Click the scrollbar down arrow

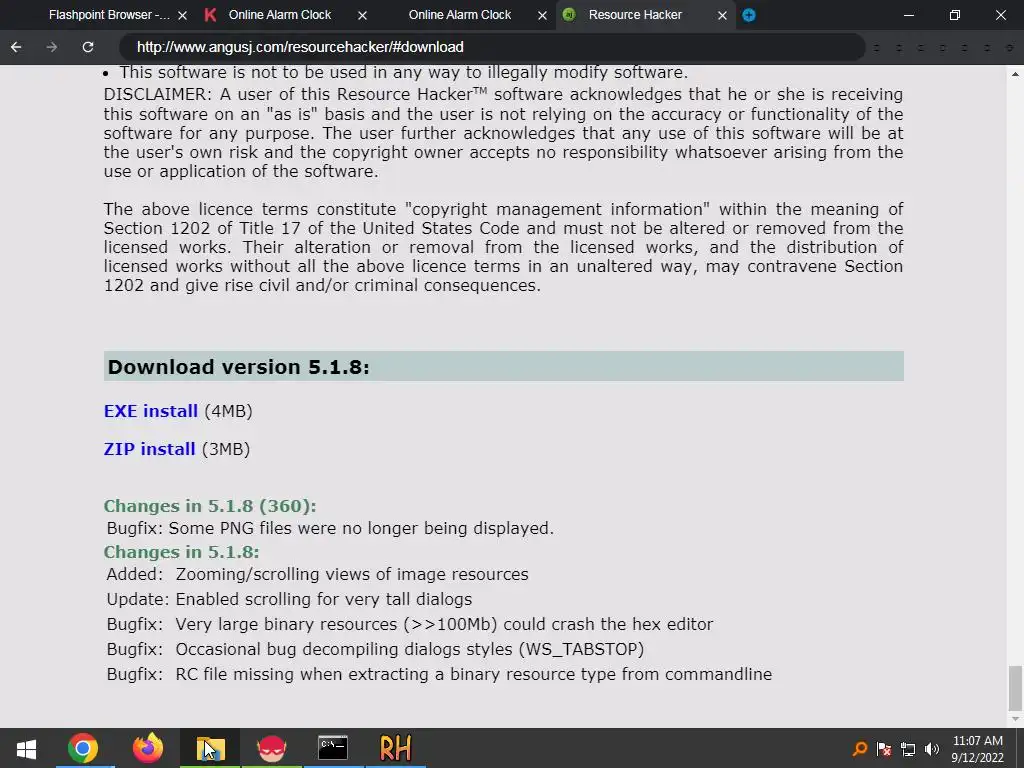click(1015, 719)
